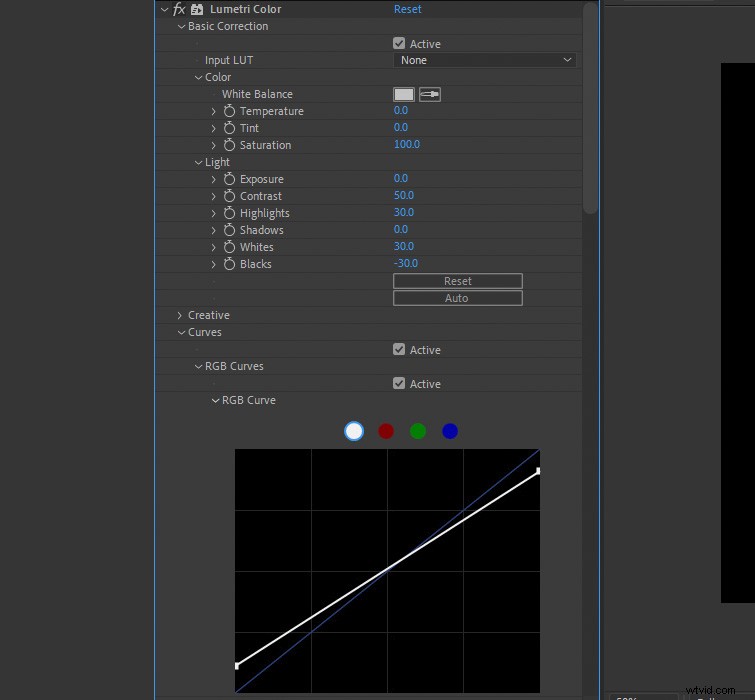755x700 pixels.
Task: Click the Whites value 30.0 field
Action: (404, 247)
